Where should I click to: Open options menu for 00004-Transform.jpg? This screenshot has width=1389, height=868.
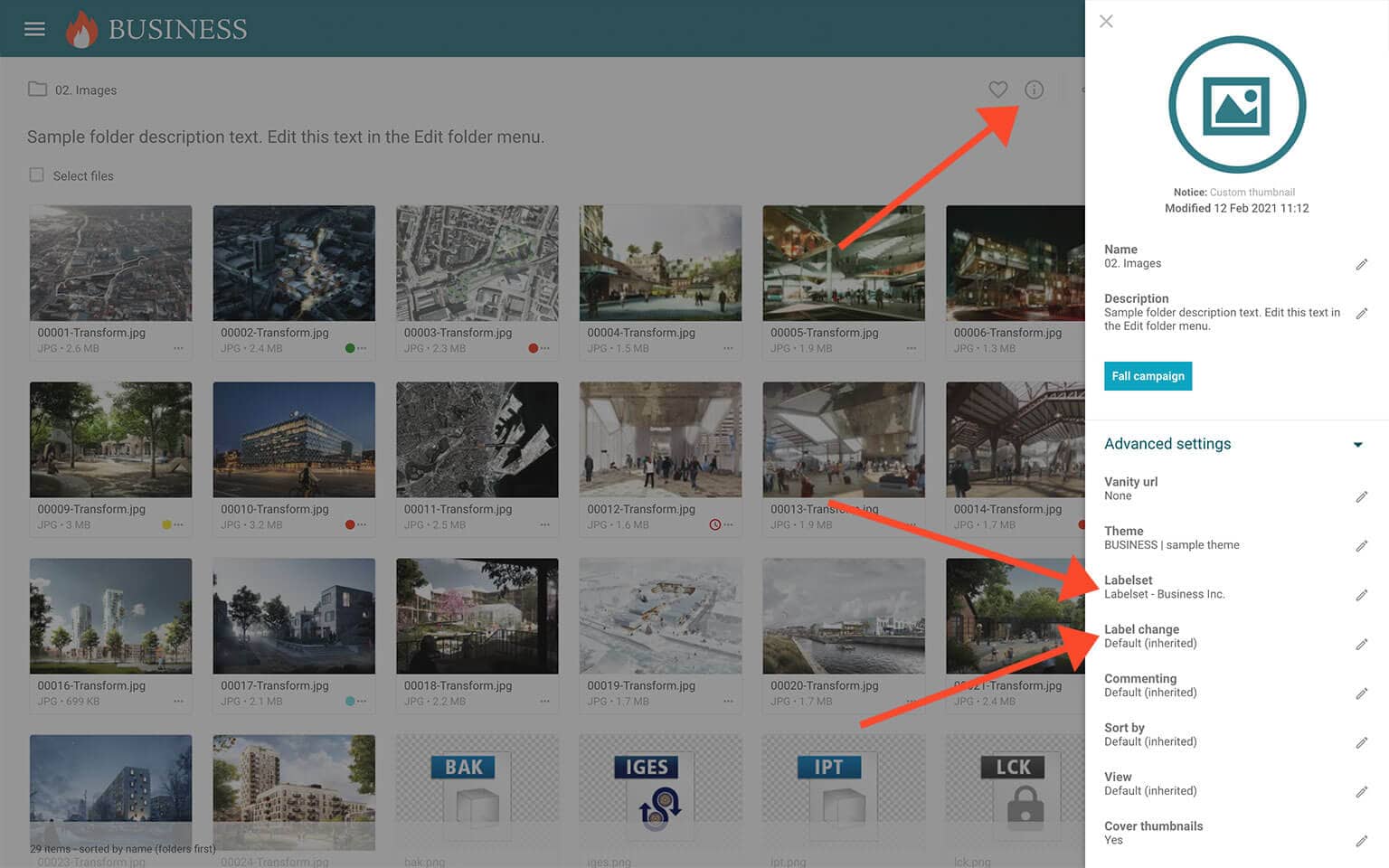coord(728,348)
